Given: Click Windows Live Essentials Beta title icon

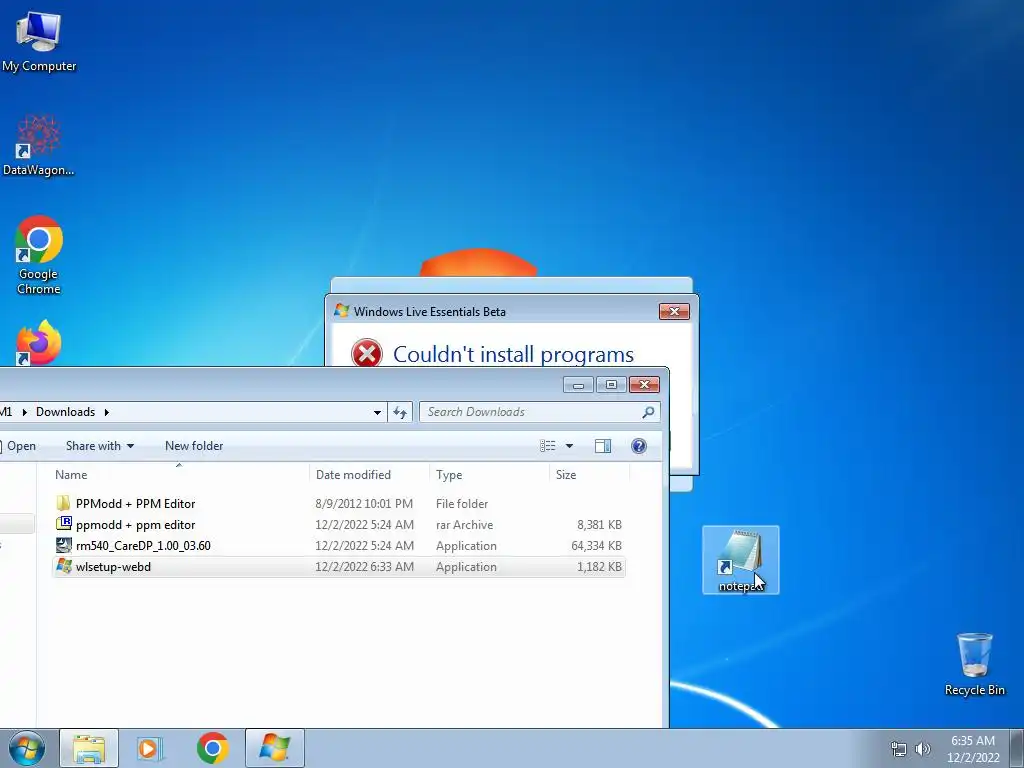Looking at the screenshot, I should click(x=342, y=311).
